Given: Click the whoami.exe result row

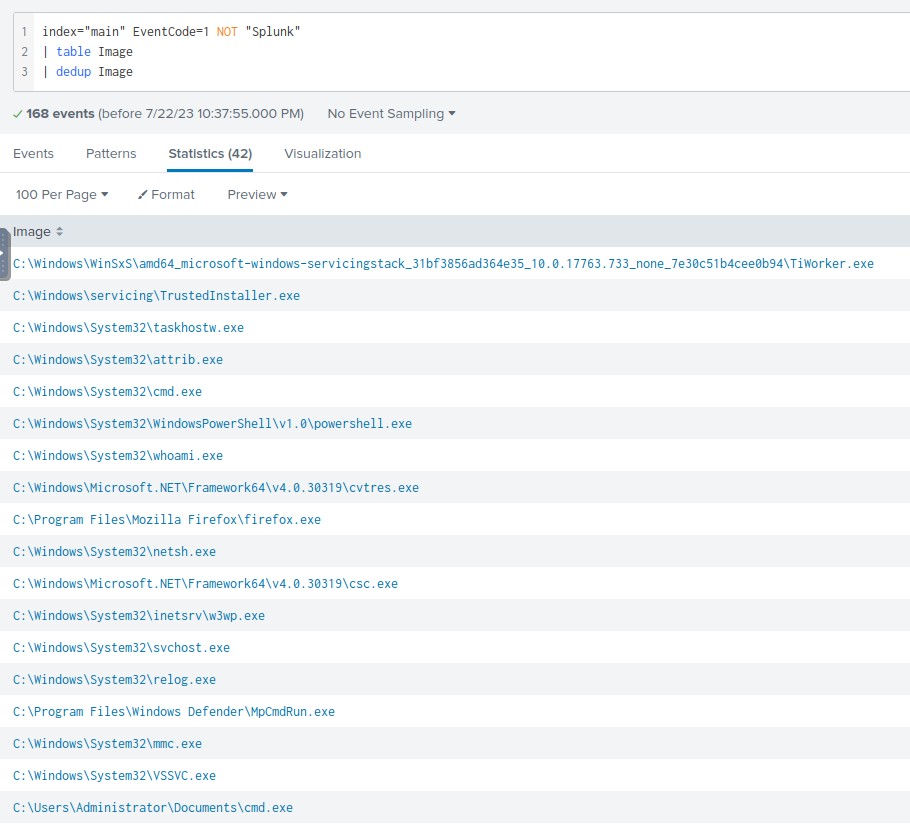Looking at the screenshot, I should pos(118,456).
